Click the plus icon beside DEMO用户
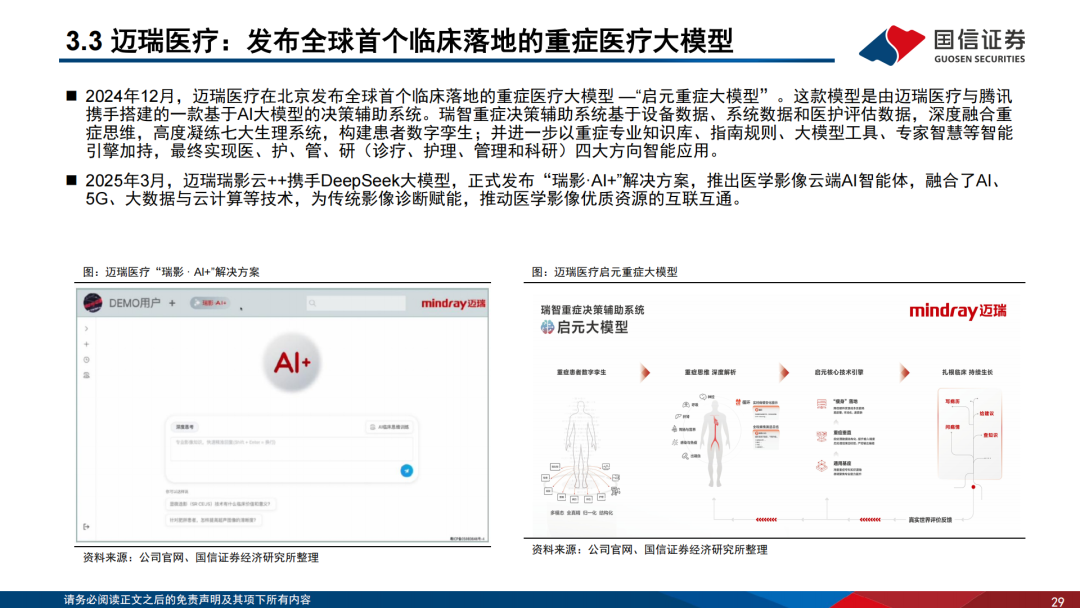This screenshot has width=1080, height=608. click(172, 303)
